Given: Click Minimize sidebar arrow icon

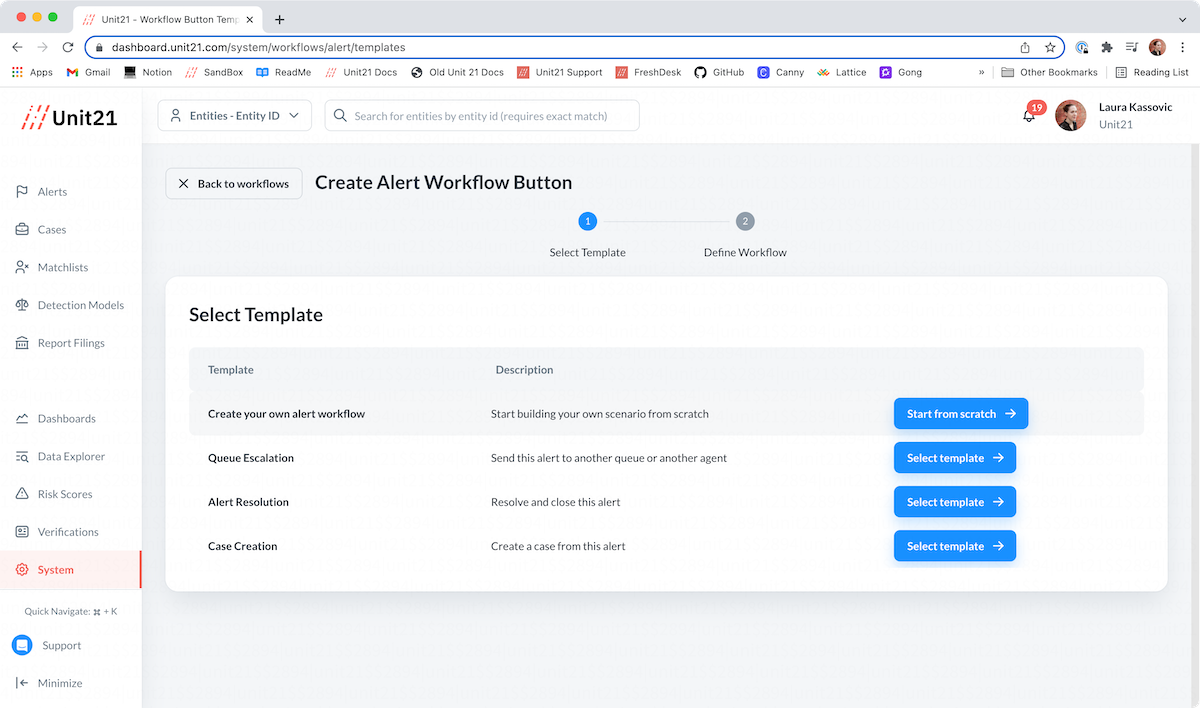Looking at the screenshot, I should (22, 683).
